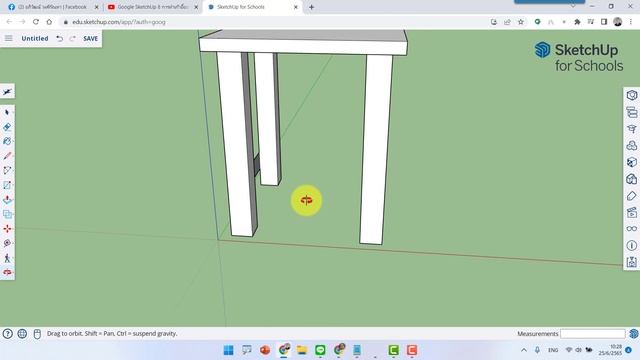The height and width of the screenshot is (360, 640).
Task: Click the SketchUp logo in status bar corner
Action: (x=634, y=334)
